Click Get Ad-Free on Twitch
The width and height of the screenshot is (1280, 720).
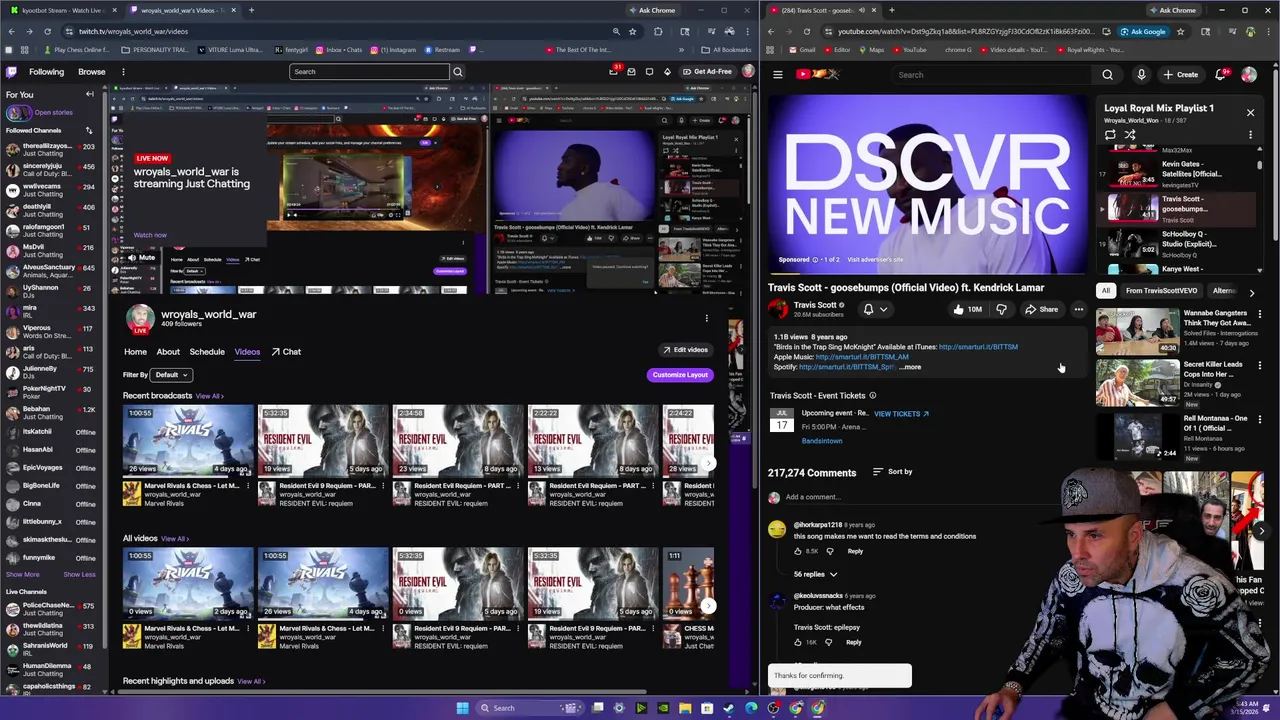coord(707,72)
